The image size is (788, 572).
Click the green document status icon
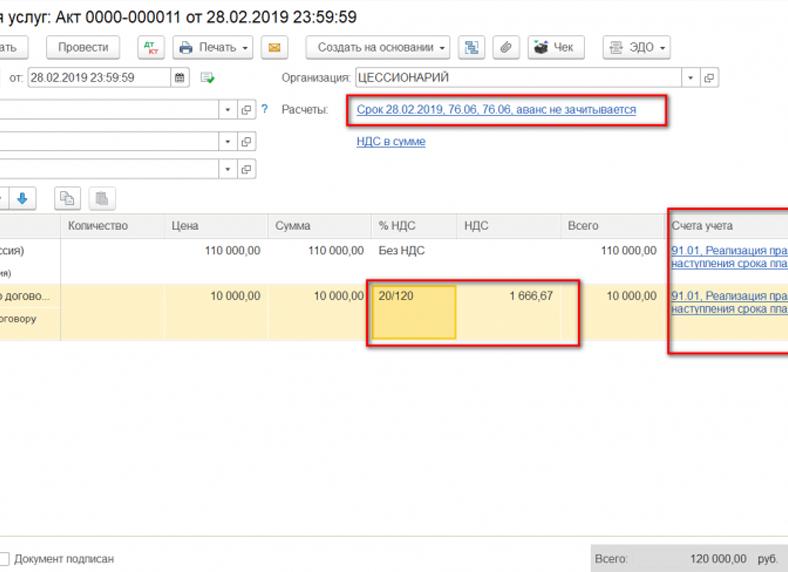[207, 77]
